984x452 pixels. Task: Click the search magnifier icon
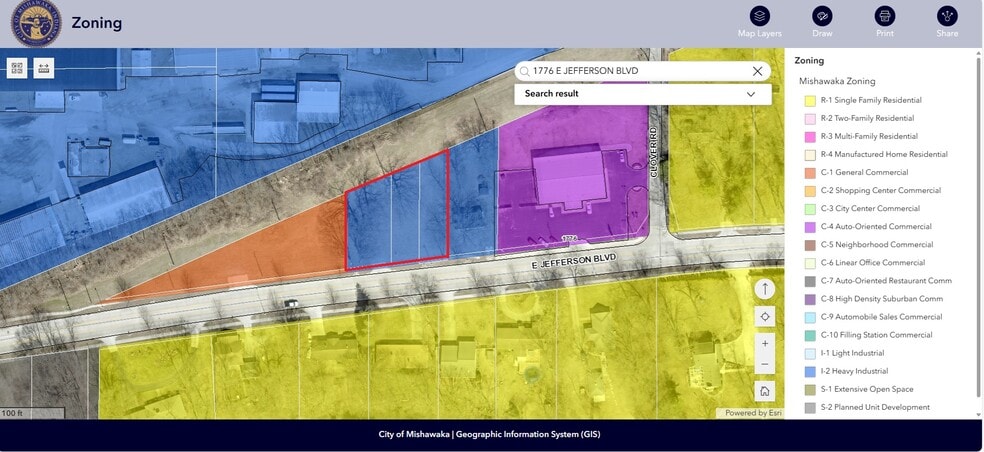[x=524, y=72]
